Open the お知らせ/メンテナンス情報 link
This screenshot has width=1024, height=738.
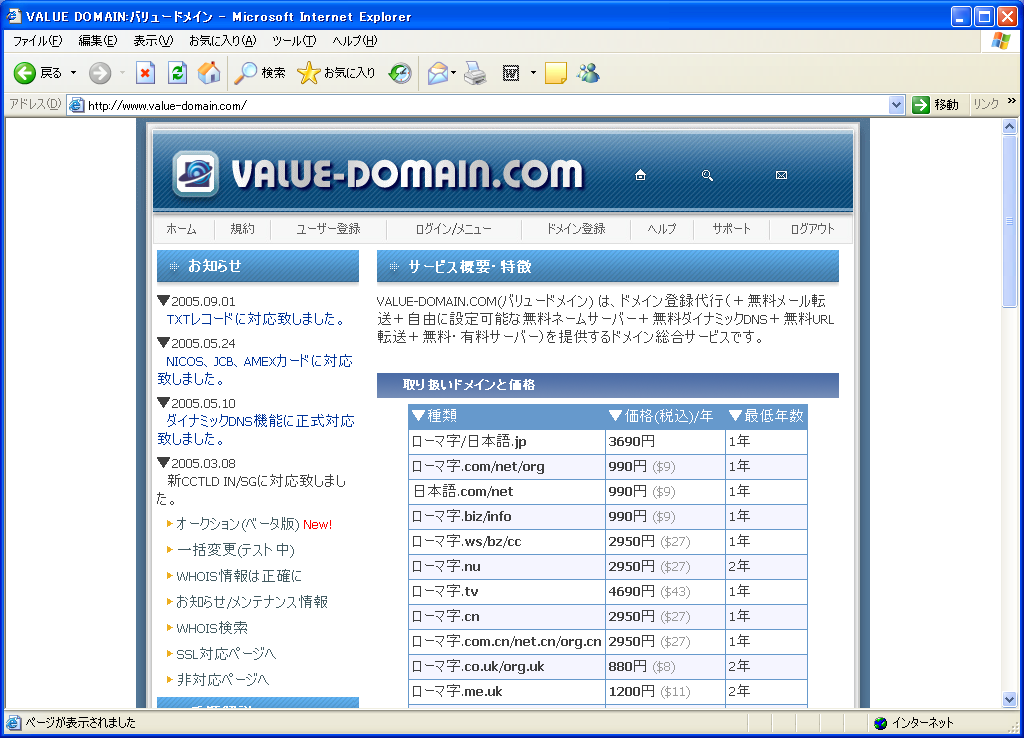252,602
